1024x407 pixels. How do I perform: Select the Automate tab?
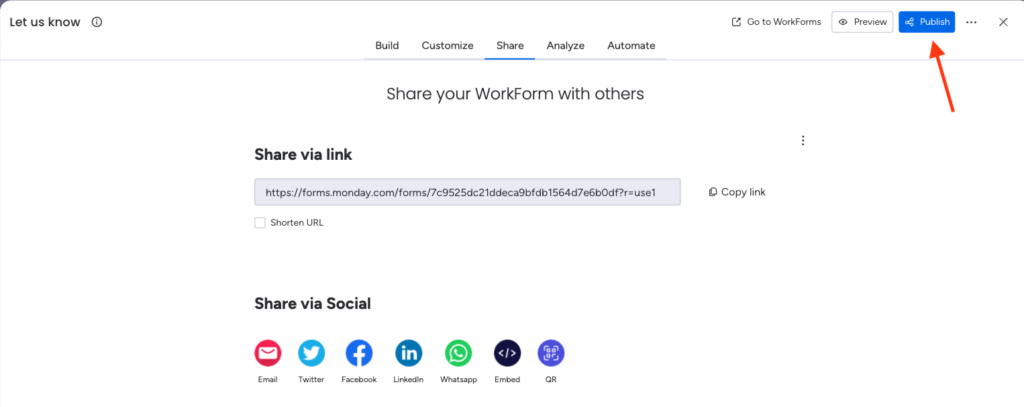click(x=631, y=45)
